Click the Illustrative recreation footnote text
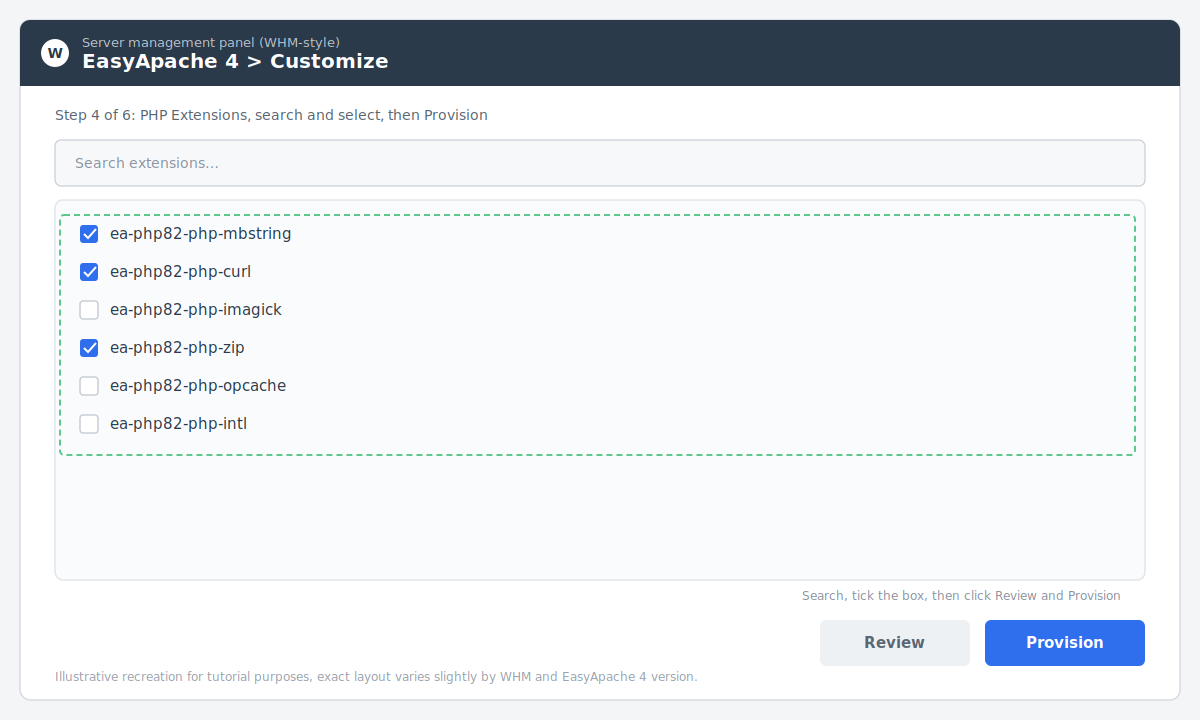The height and width of the screenshot is (720, 1200). click(x=376, y=677)
